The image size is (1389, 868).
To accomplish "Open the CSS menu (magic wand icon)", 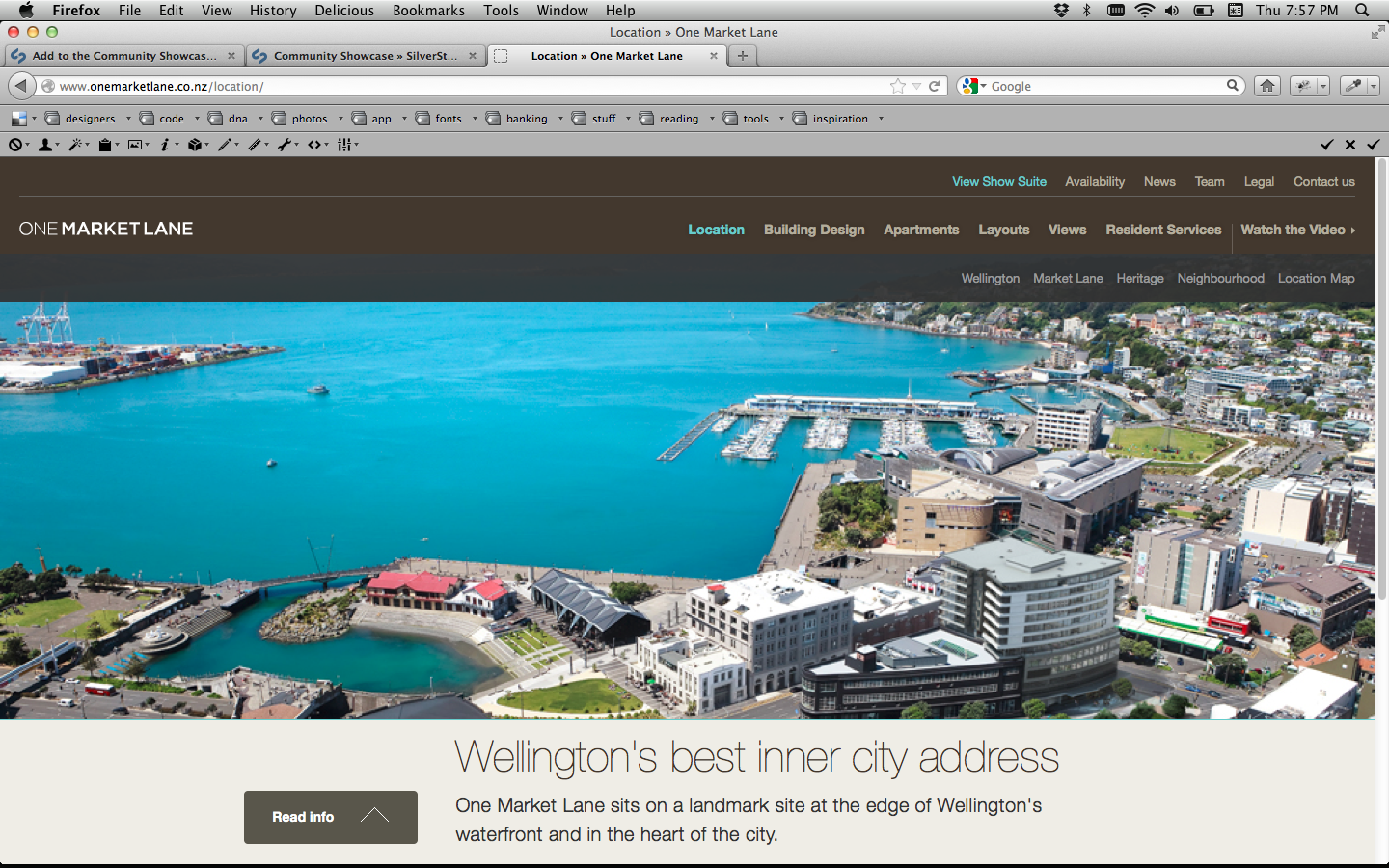I will coord(78,145).
